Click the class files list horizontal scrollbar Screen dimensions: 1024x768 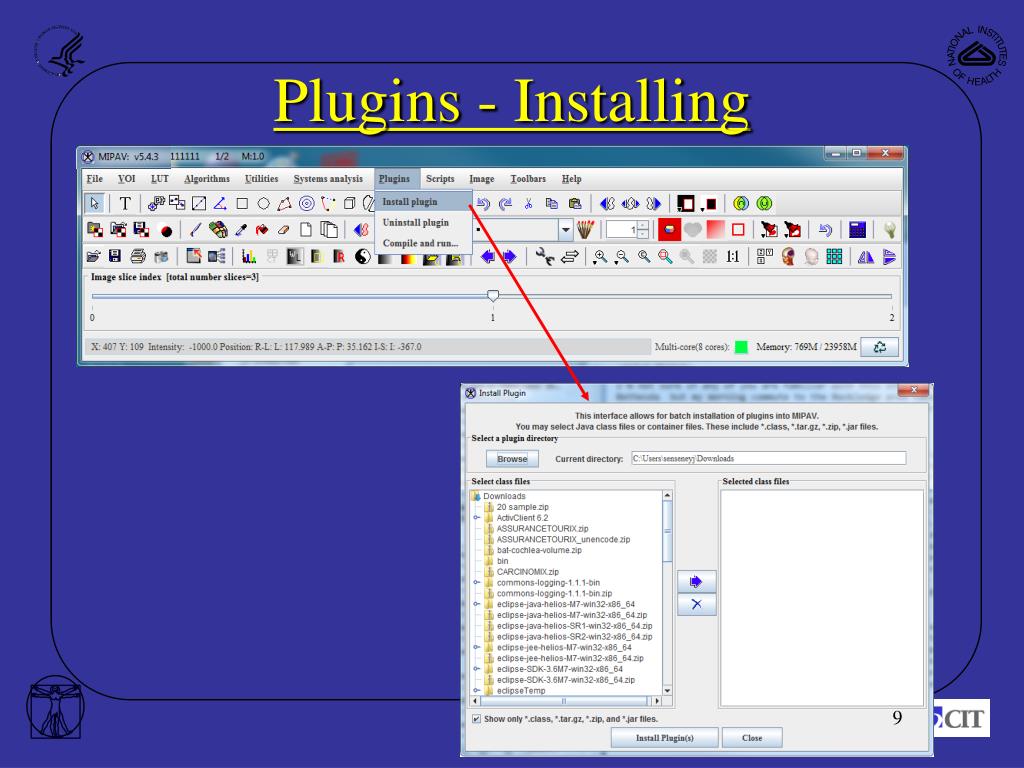point(566,701)
